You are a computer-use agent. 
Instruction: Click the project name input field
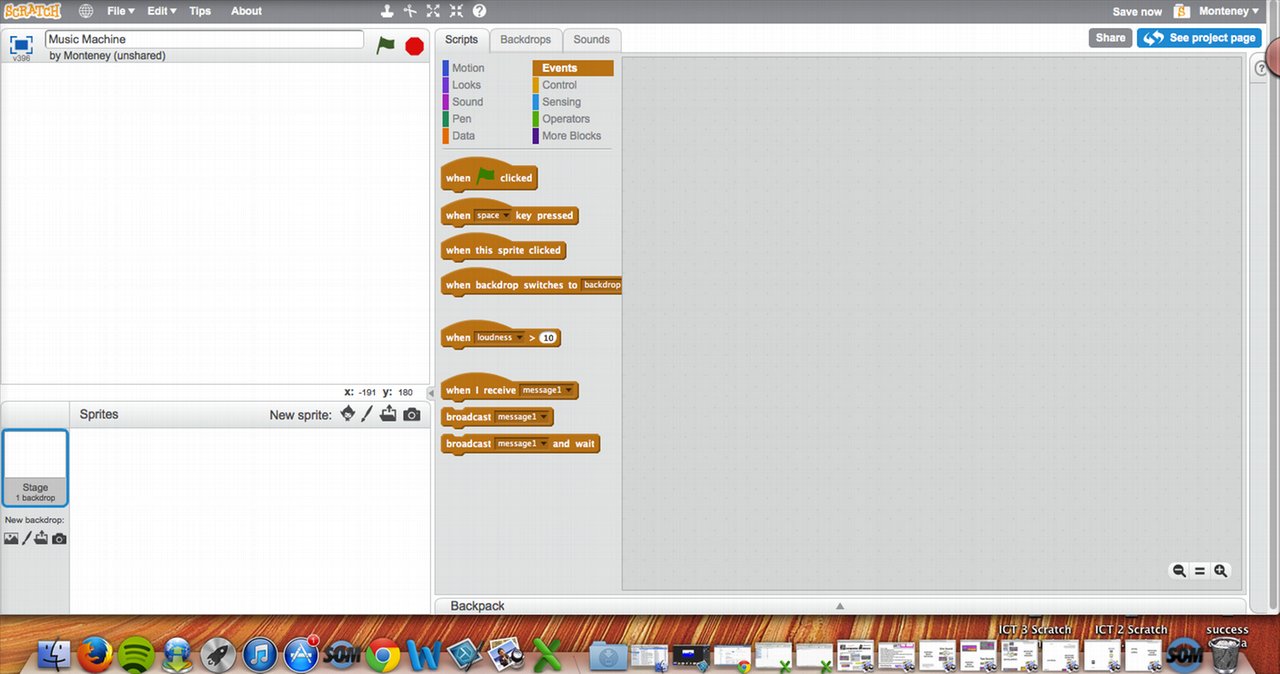coord(204,38)
